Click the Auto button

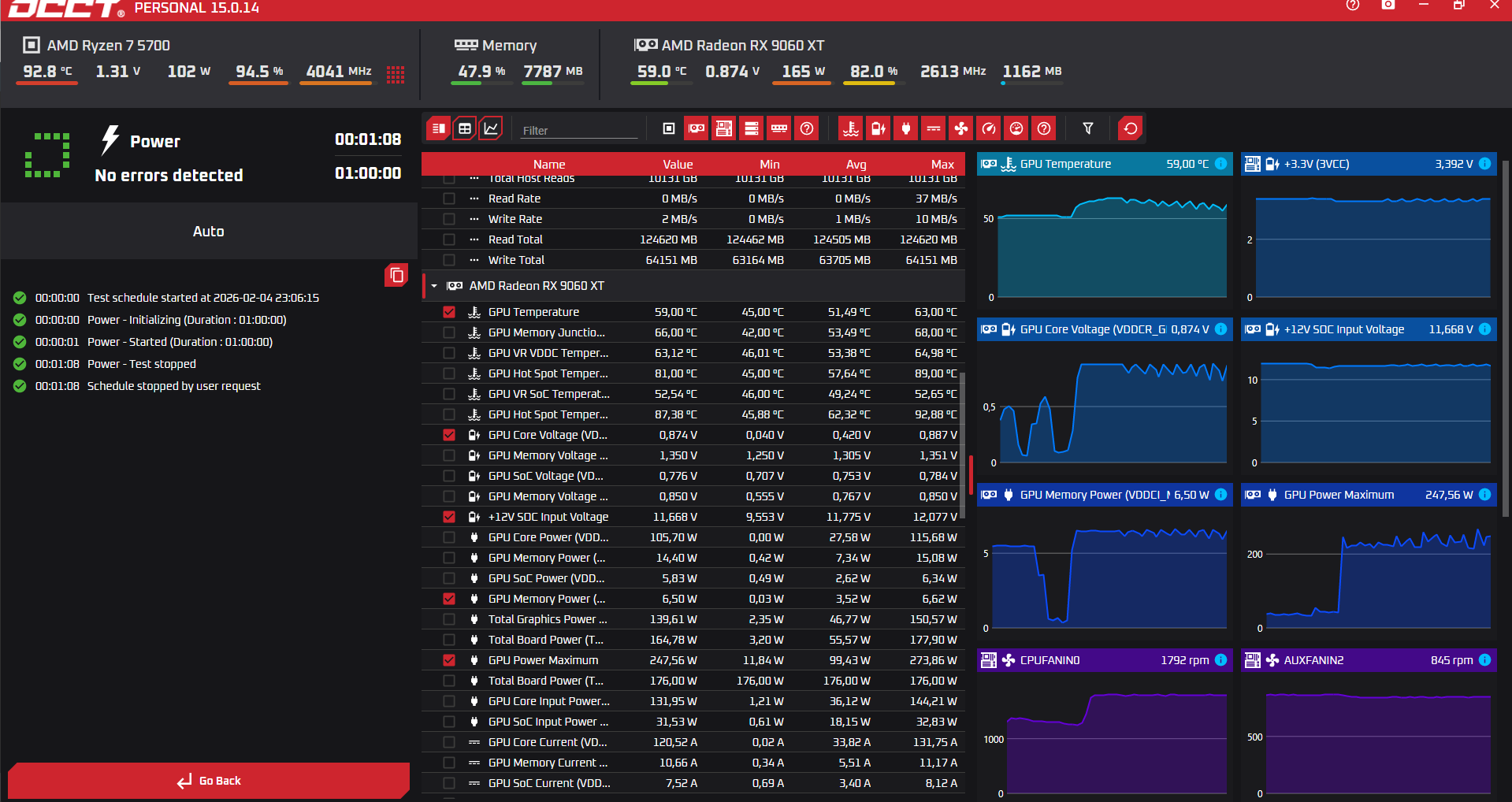[209, 231]
